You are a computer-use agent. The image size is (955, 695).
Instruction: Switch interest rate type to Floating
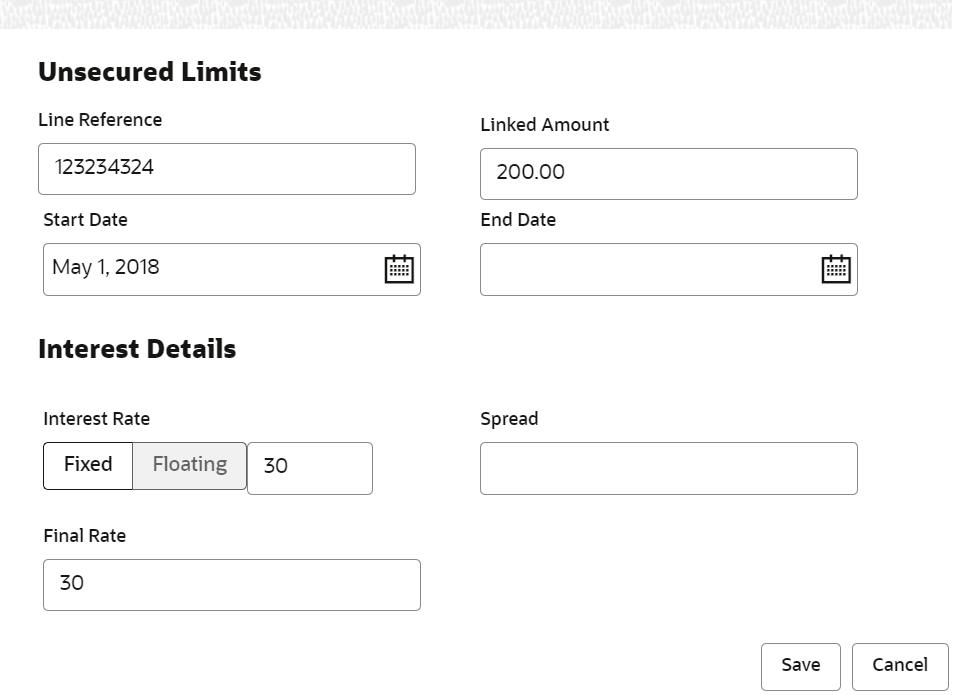[190, 465]
